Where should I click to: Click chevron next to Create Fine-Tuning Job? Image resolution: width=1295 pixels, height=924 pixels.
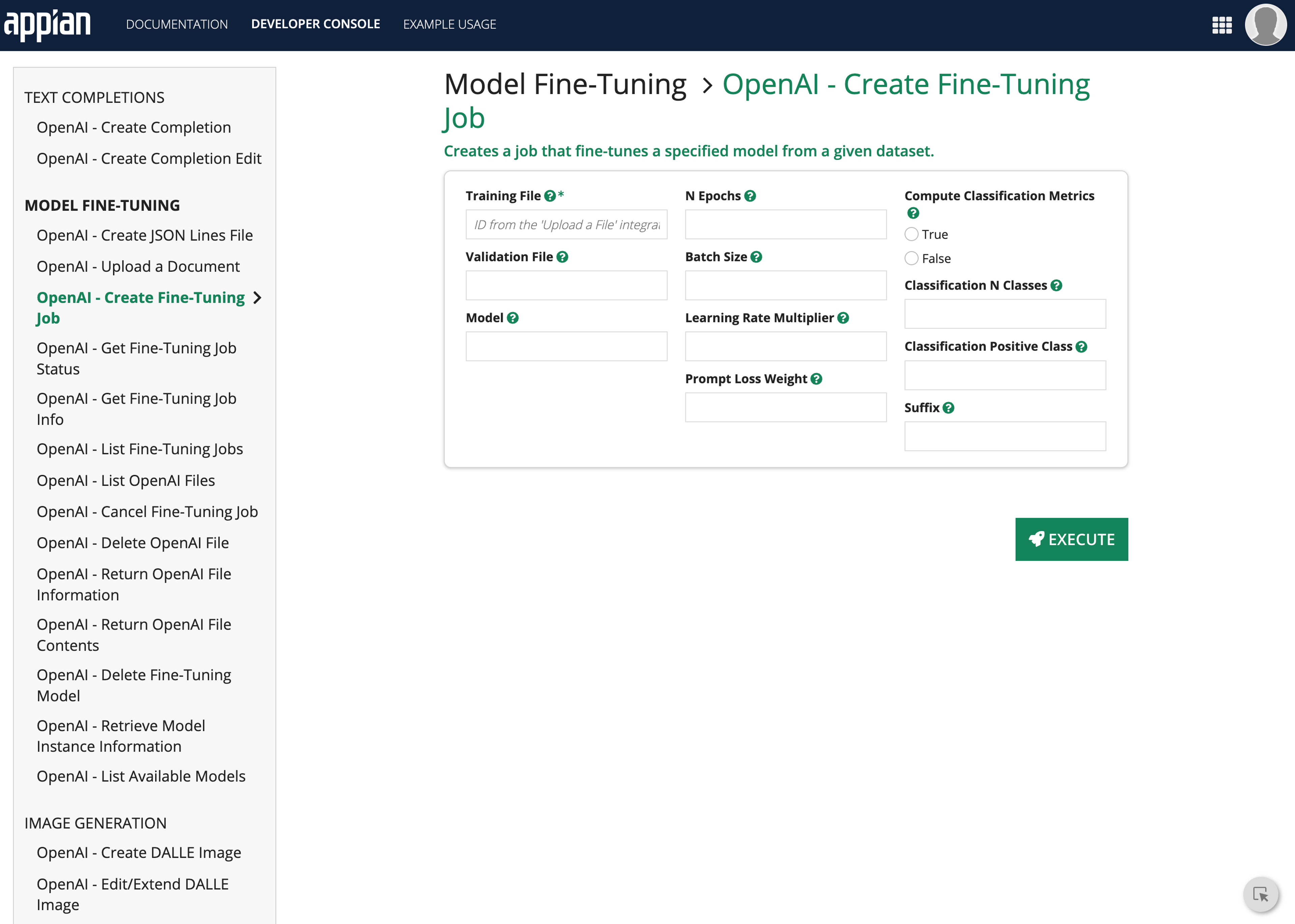click(x=257, y=297)
